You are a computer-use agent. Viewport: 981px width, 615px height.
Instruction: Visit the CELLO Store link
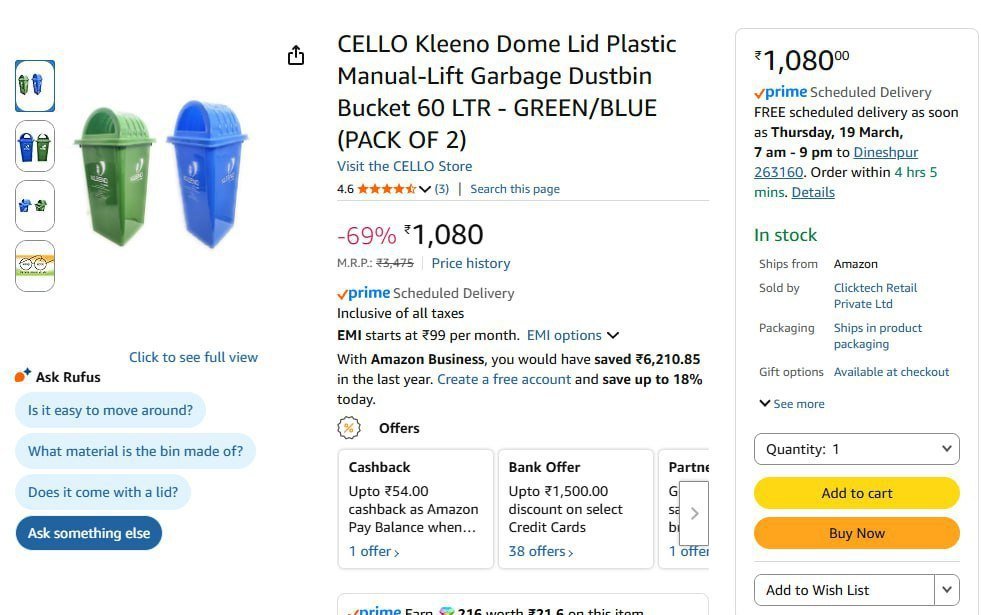click(x=404, y=166)
